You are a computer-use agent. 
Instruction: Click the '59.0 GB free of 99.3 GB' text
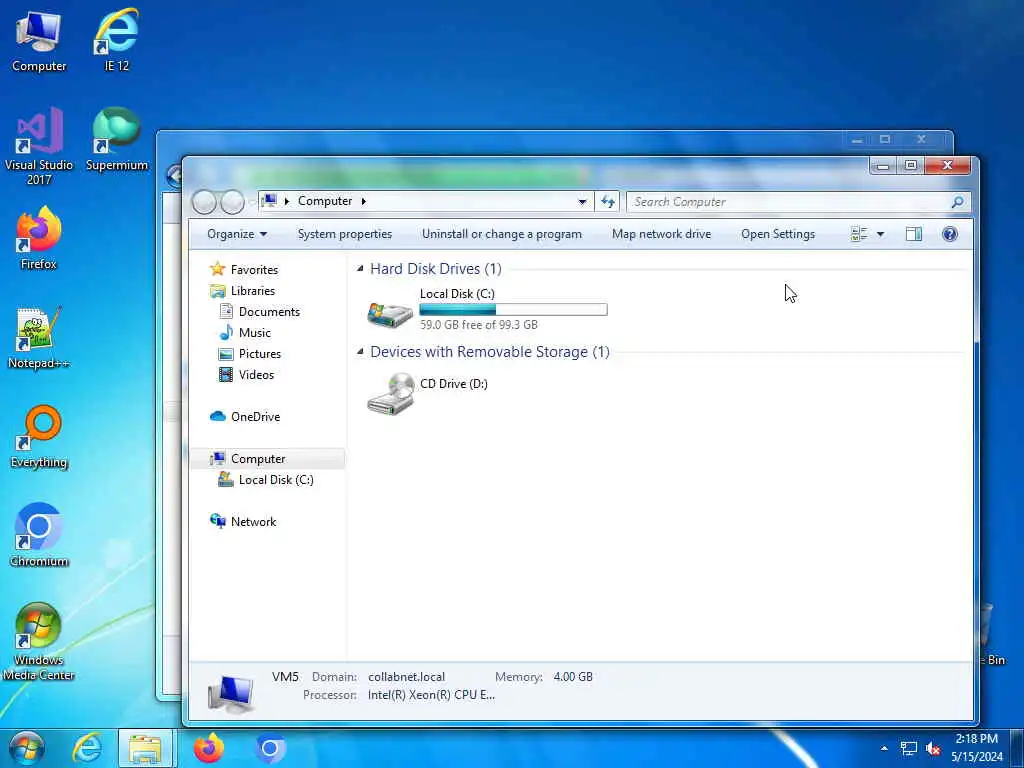coord(479,325)
